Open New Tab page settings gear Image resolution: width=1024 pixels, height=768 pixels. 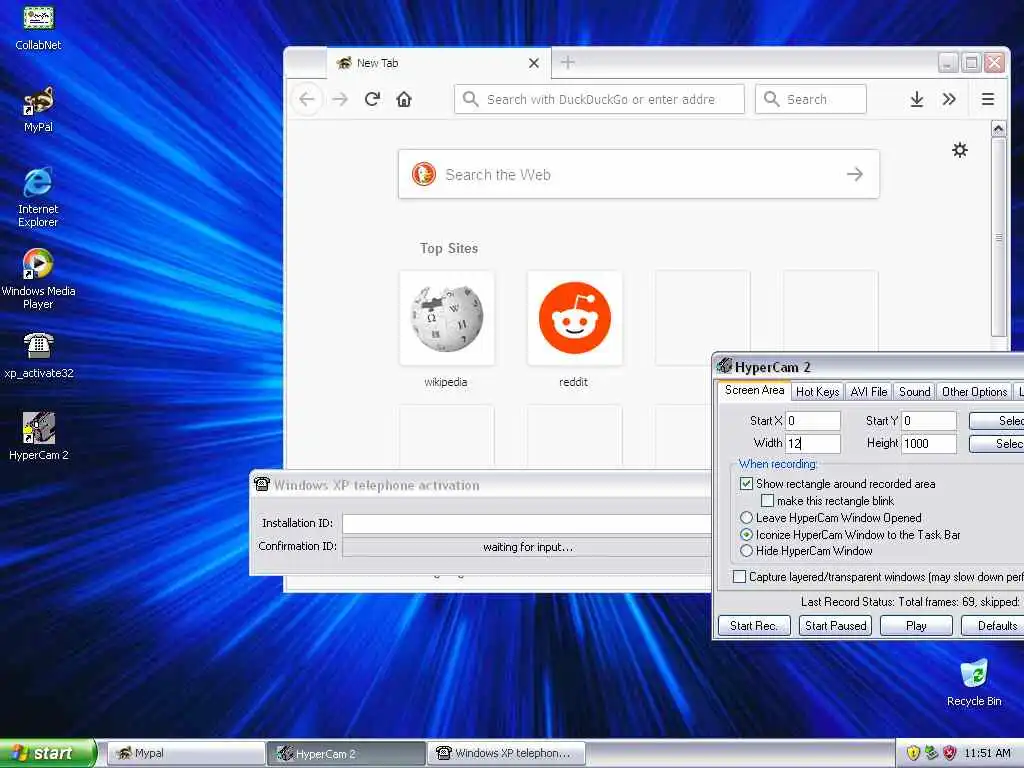[x=959, y=150]
